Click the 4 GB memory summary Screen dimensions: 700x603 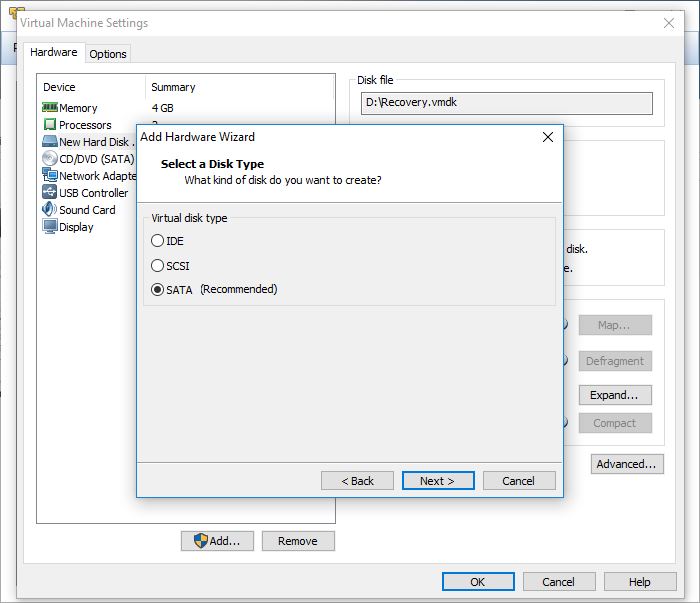[162, 108]
